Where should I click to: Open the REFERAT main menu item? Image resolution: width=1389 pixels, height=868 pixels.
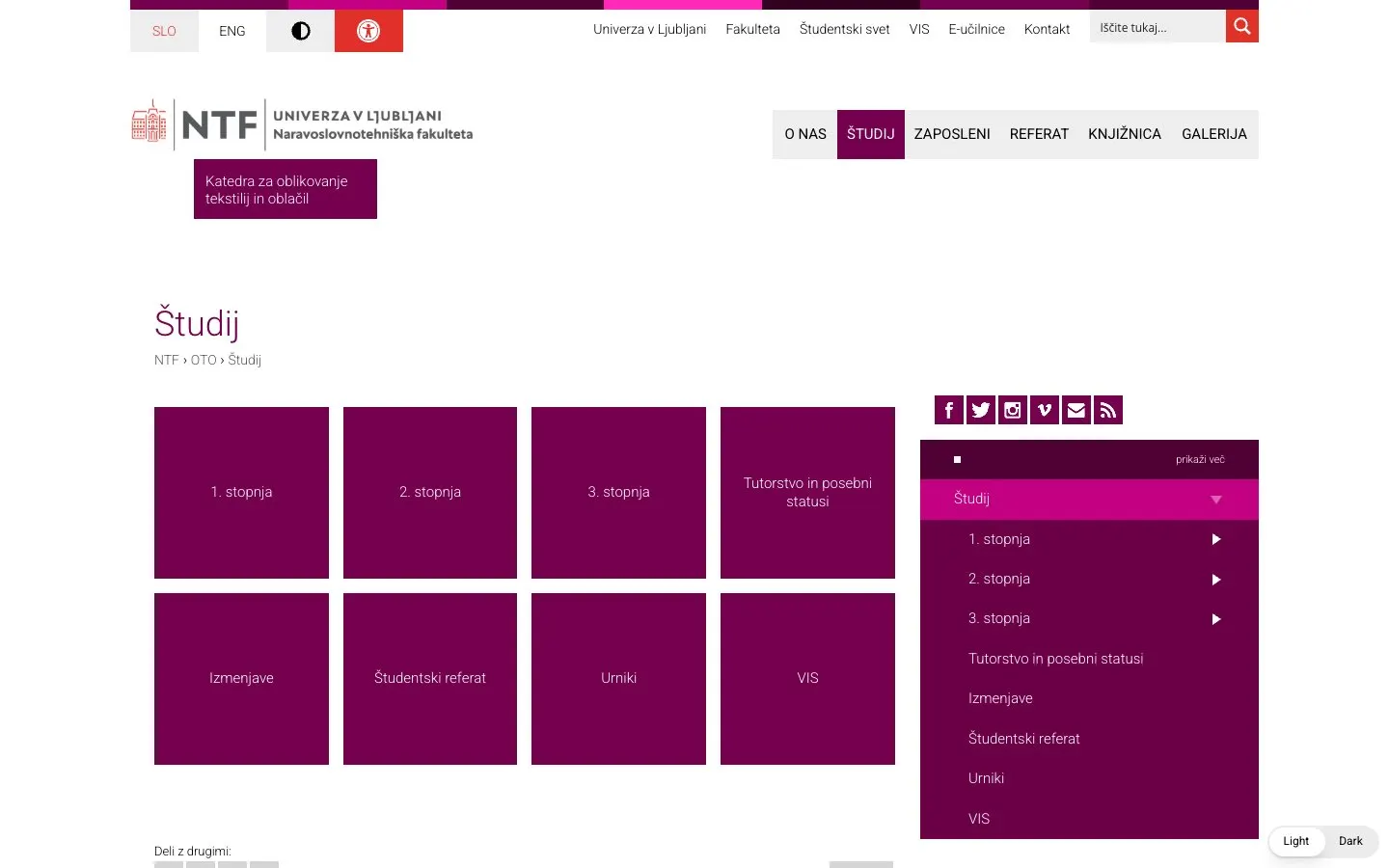point(1039,134)
